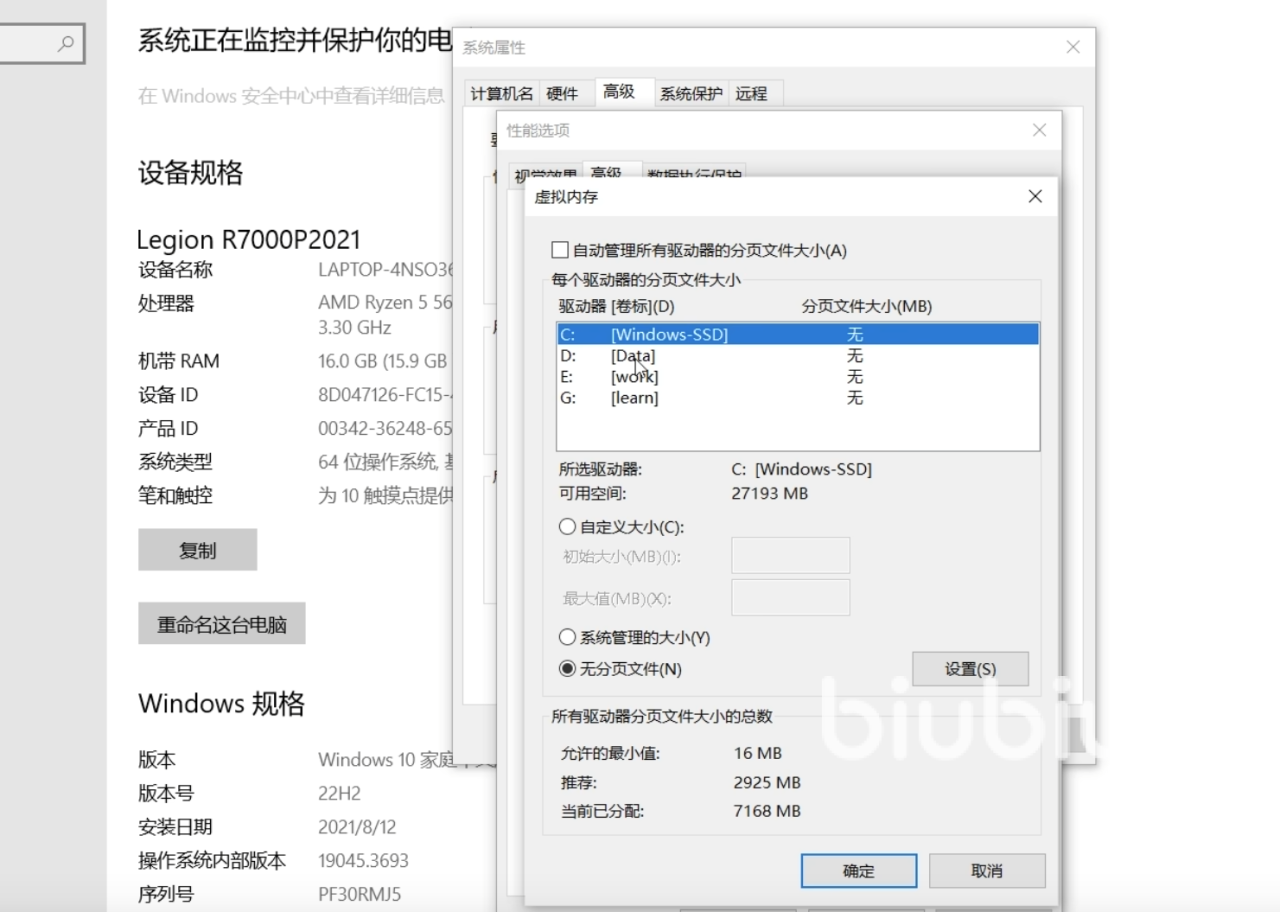The height and width of the screenshot is (912, 1280).
Task: Open the 系统保护 tab
Action: point(690,93)
